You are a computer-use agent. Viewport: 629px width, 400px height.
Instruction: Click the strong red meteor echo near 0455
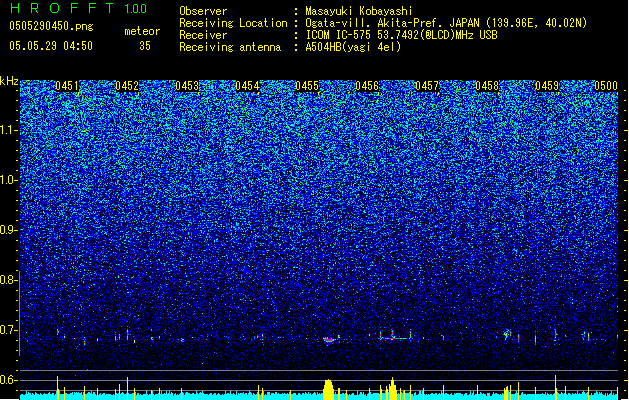[x=329, y=340]
